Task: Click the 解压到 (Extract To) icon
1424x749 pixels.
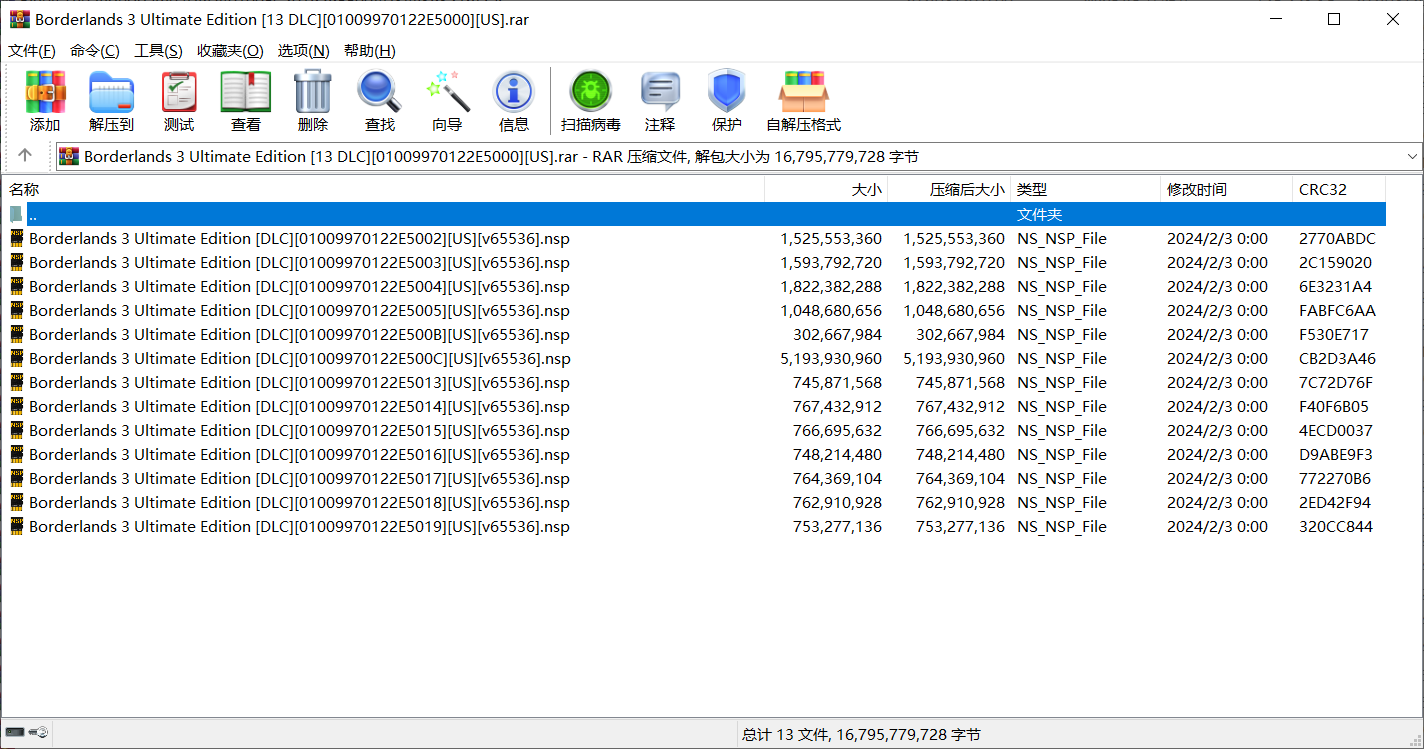Action: 111,92
